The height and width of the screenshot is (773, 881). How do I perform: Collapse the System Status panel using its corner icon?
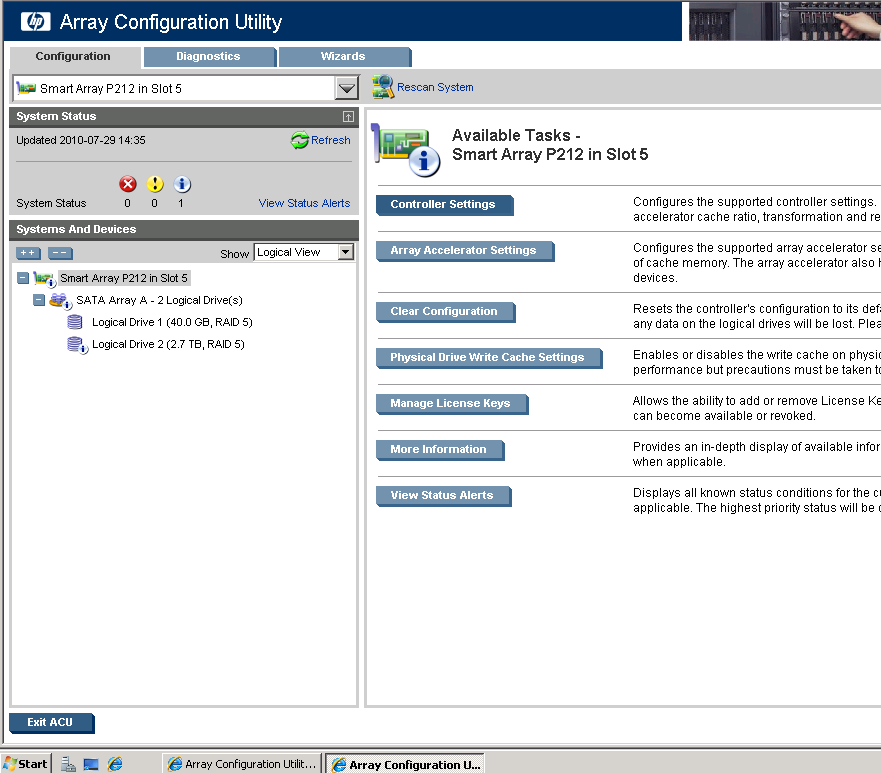coord(348,116)
